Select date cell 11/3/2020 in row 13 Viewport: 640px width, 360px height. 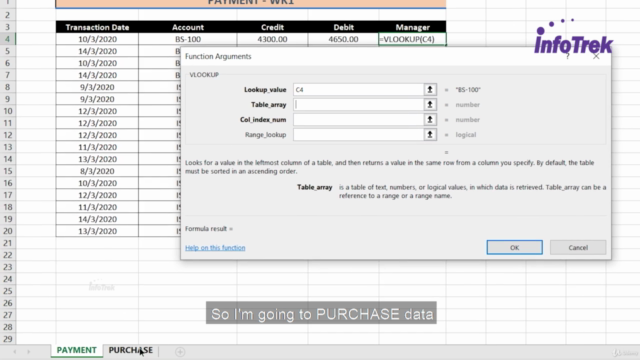[97, 147]
